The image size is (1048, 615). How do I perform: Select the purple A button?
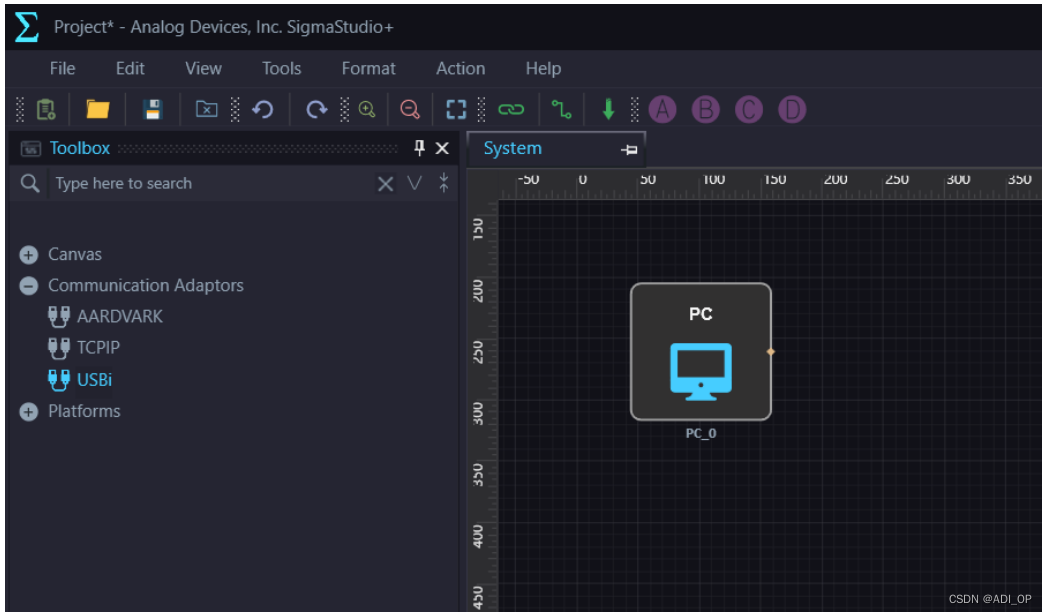tap(662, 109)
